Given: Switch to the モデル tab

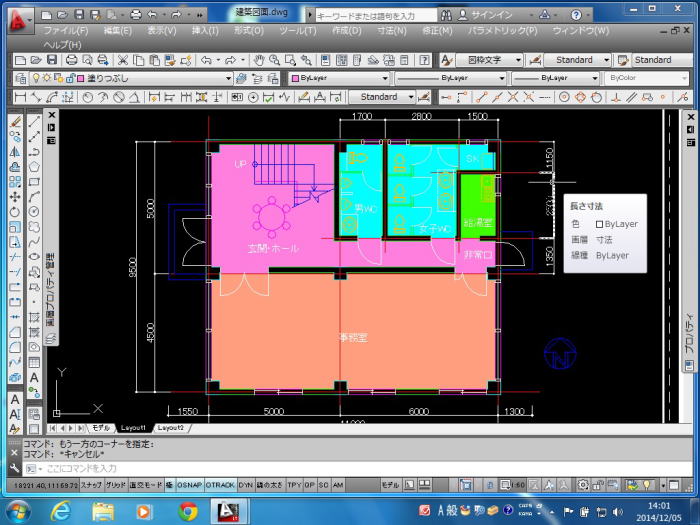Looking at the screenshot, I should [101, 428].
